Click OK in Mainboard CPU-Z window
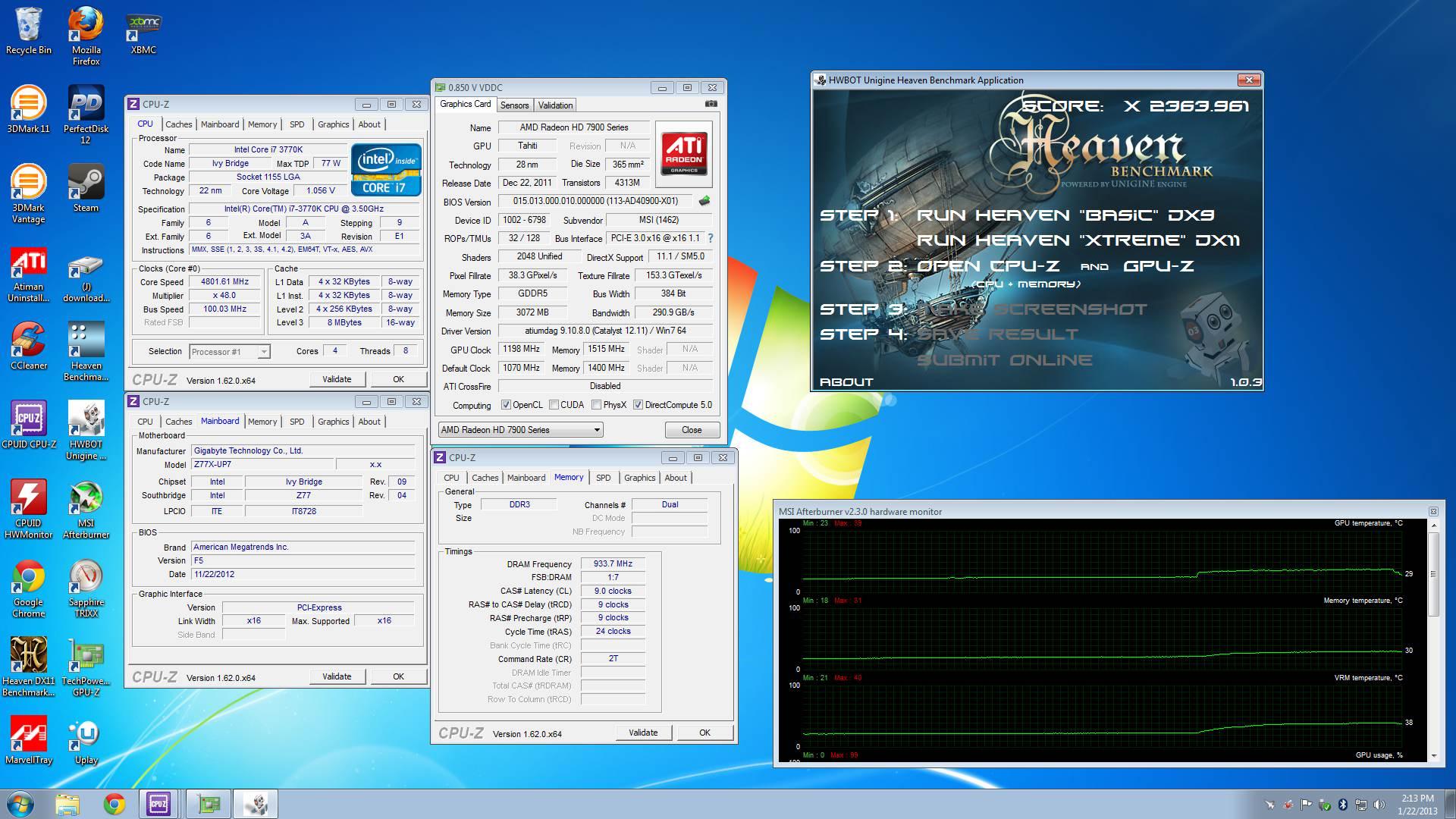 pyautogui.click(x=398, y=676)
